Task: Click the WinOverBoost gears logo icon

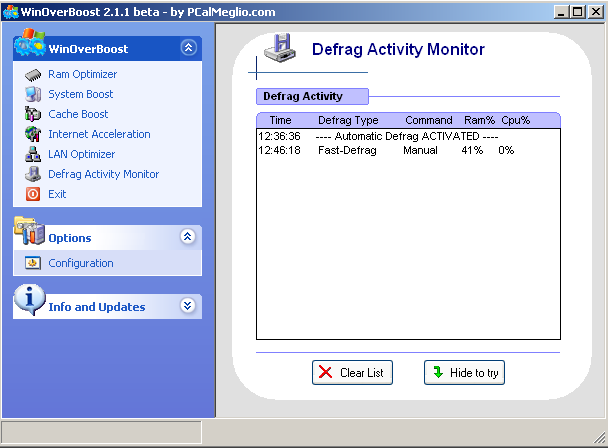Action: (29, 42)
